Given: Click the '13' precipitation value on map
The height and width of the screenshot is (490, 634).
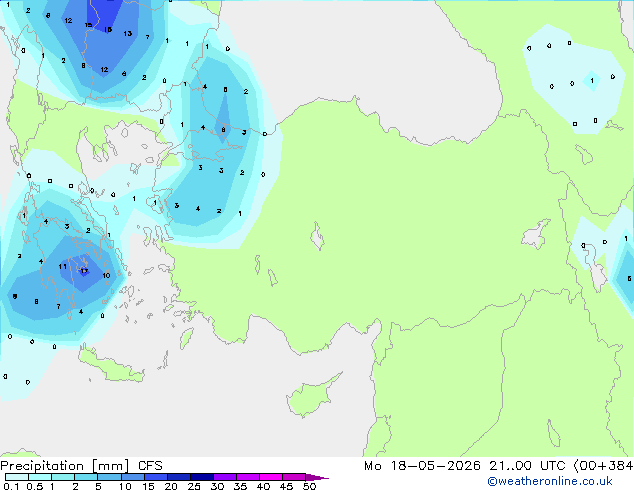Looking at the screenshot, I should click(128, 34).
